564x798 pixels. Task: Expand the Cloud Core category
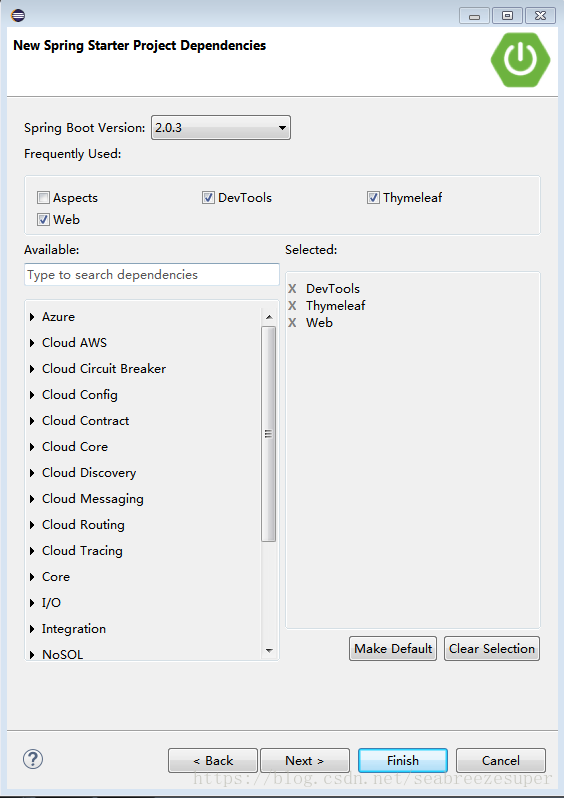tap(32, 447)
